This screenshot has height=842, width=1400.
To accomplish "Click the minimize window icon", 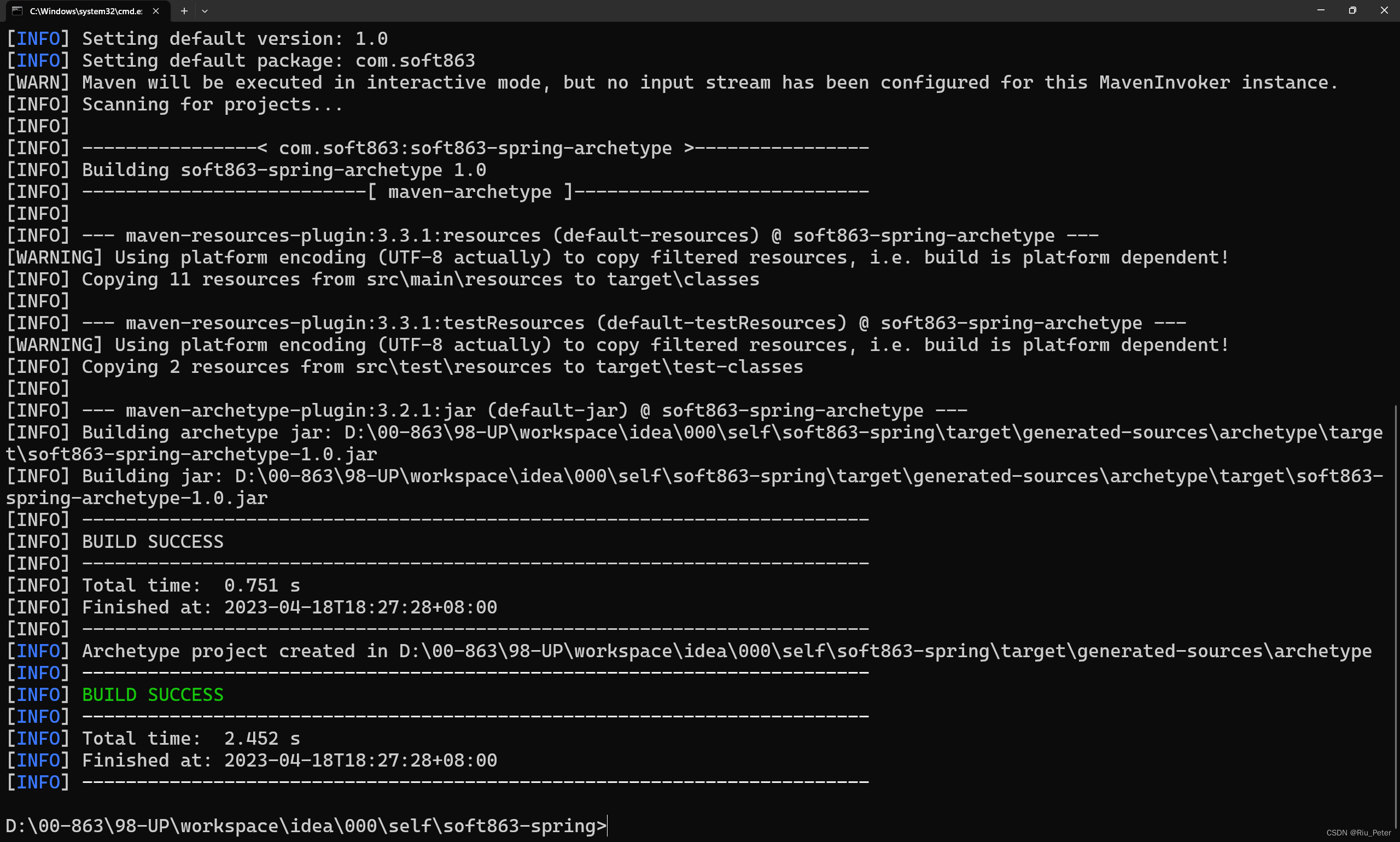I will click(x=1321, y=10).
